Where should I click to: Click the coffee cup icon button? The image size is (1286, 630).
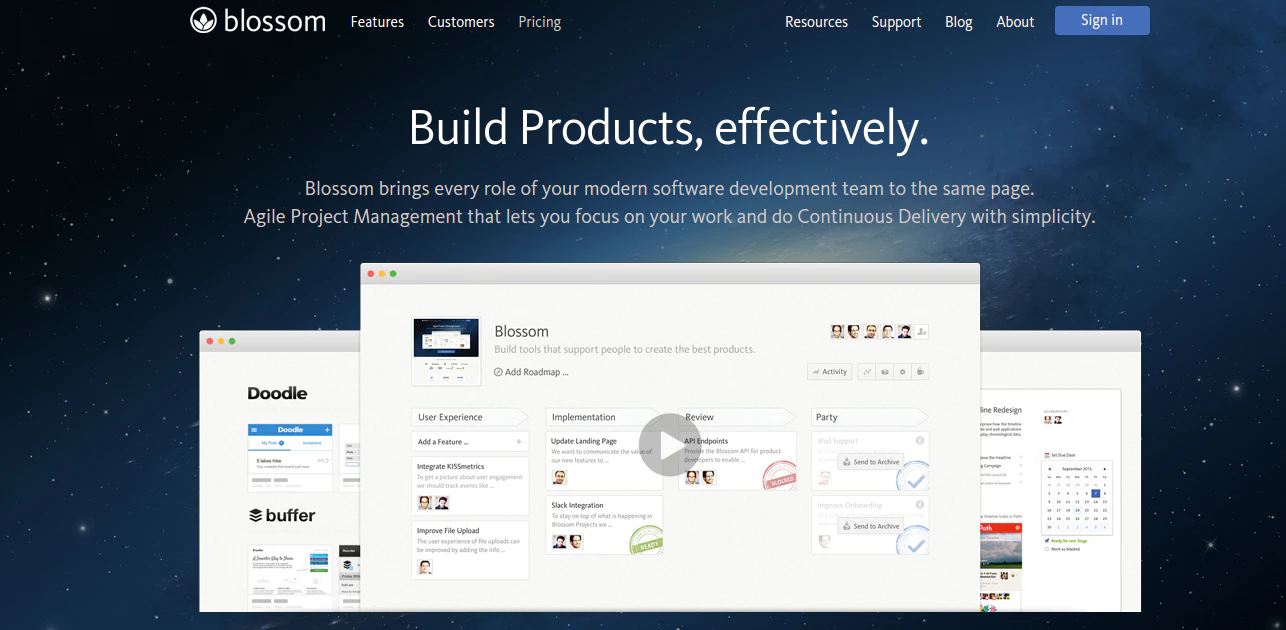920,372
